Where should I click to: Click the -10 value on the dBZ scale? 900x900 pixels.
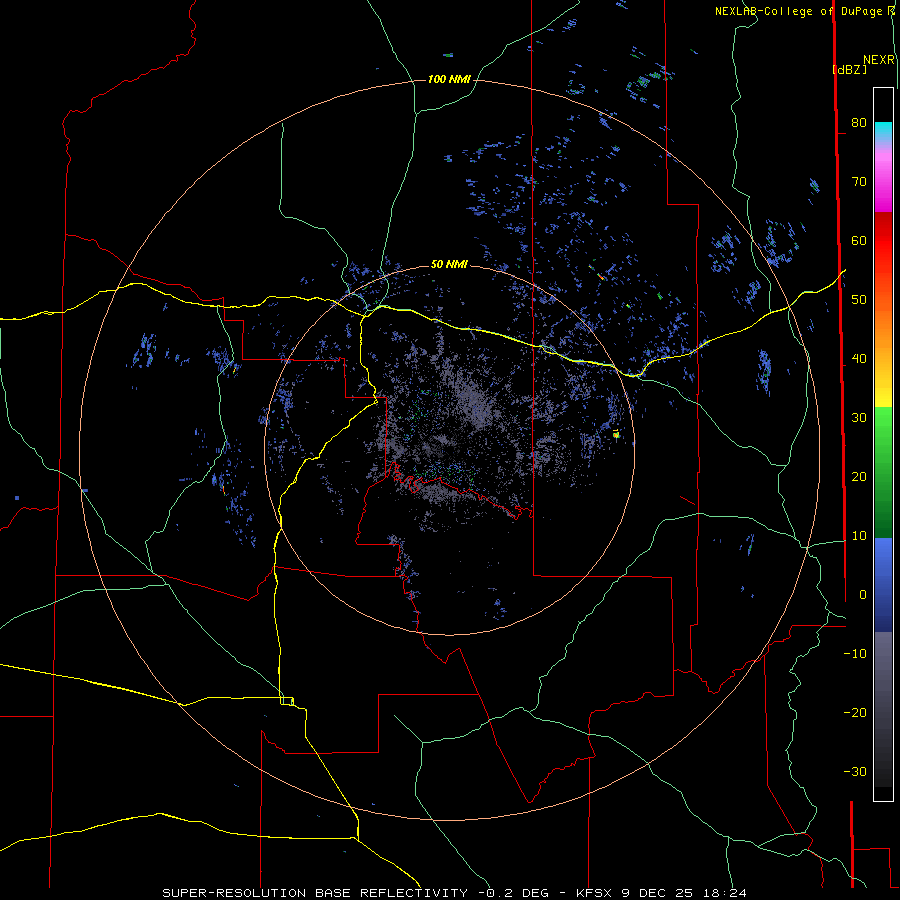855,654
